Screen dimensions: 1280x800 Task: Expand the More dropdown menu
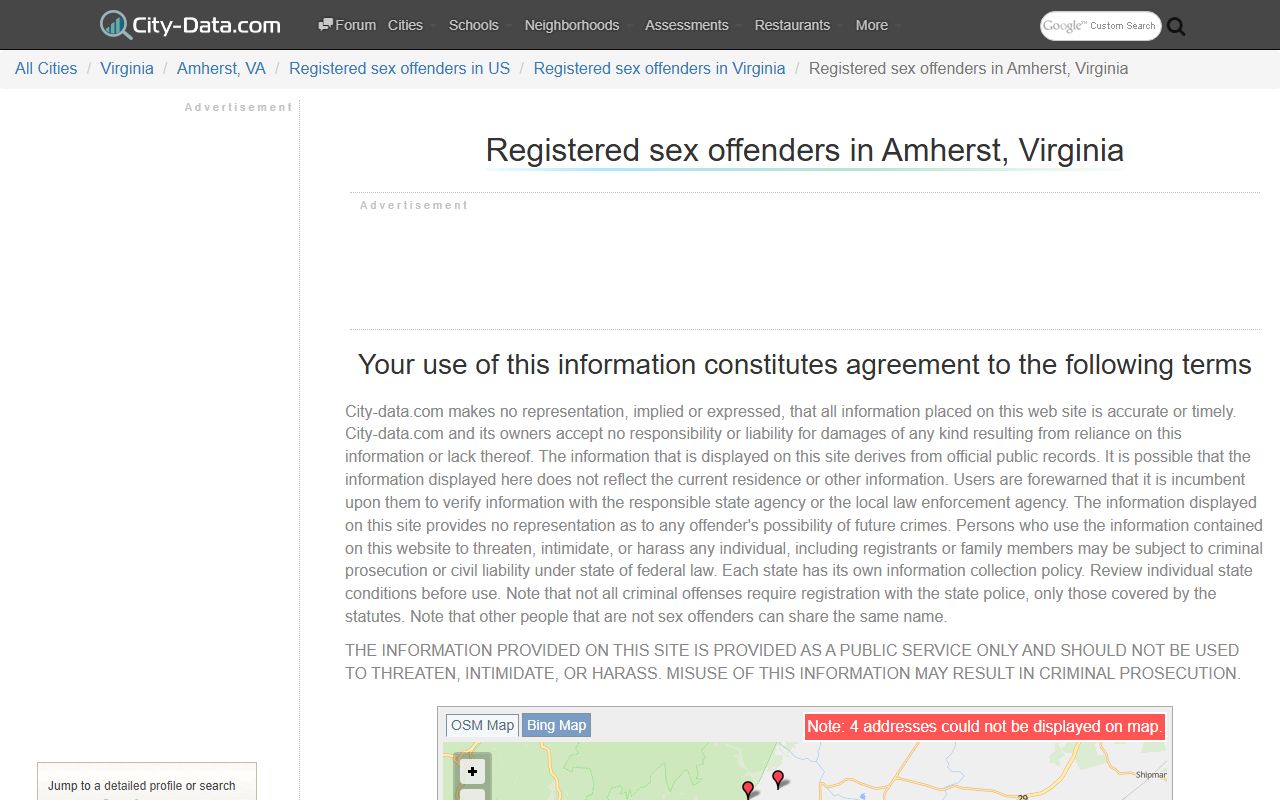point(878,25)
